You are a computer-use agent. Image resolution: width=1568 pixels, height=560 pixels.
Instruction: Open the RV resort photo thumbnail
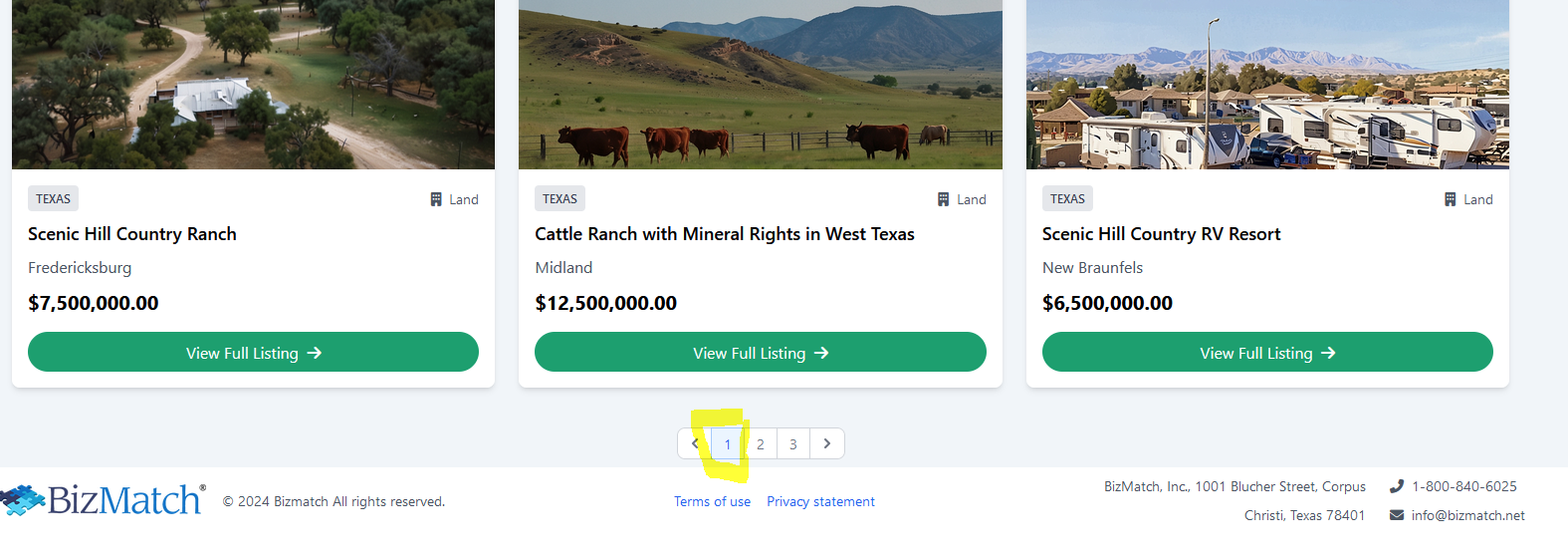click(x=1267, y=85)
